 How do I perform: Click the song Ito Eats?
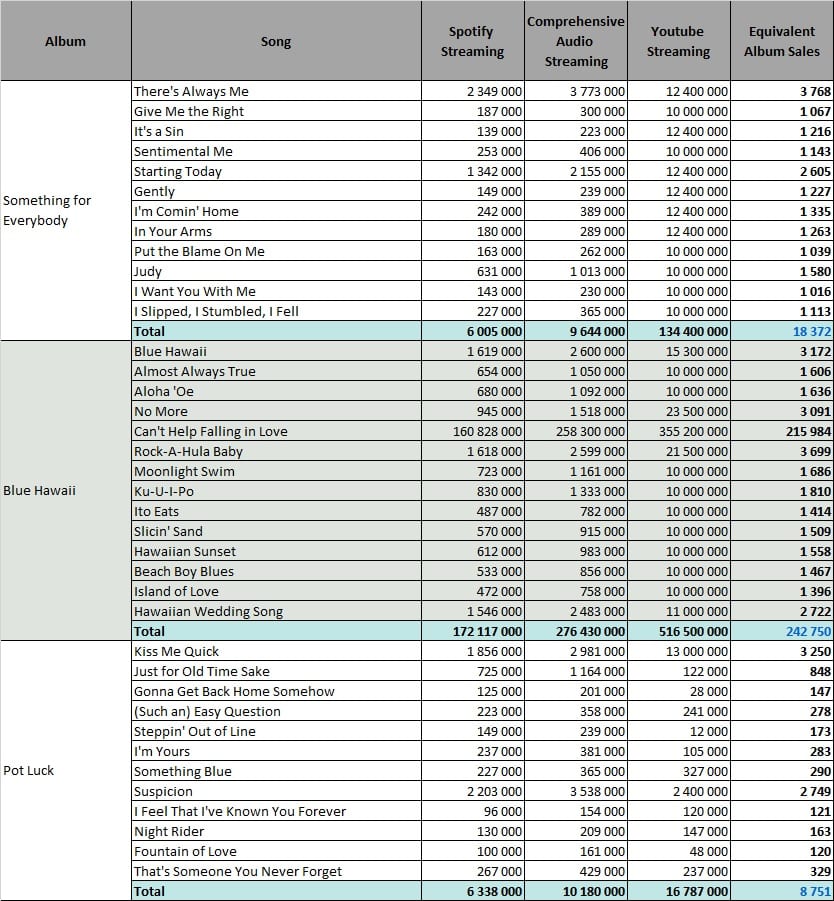click(276, 511)
